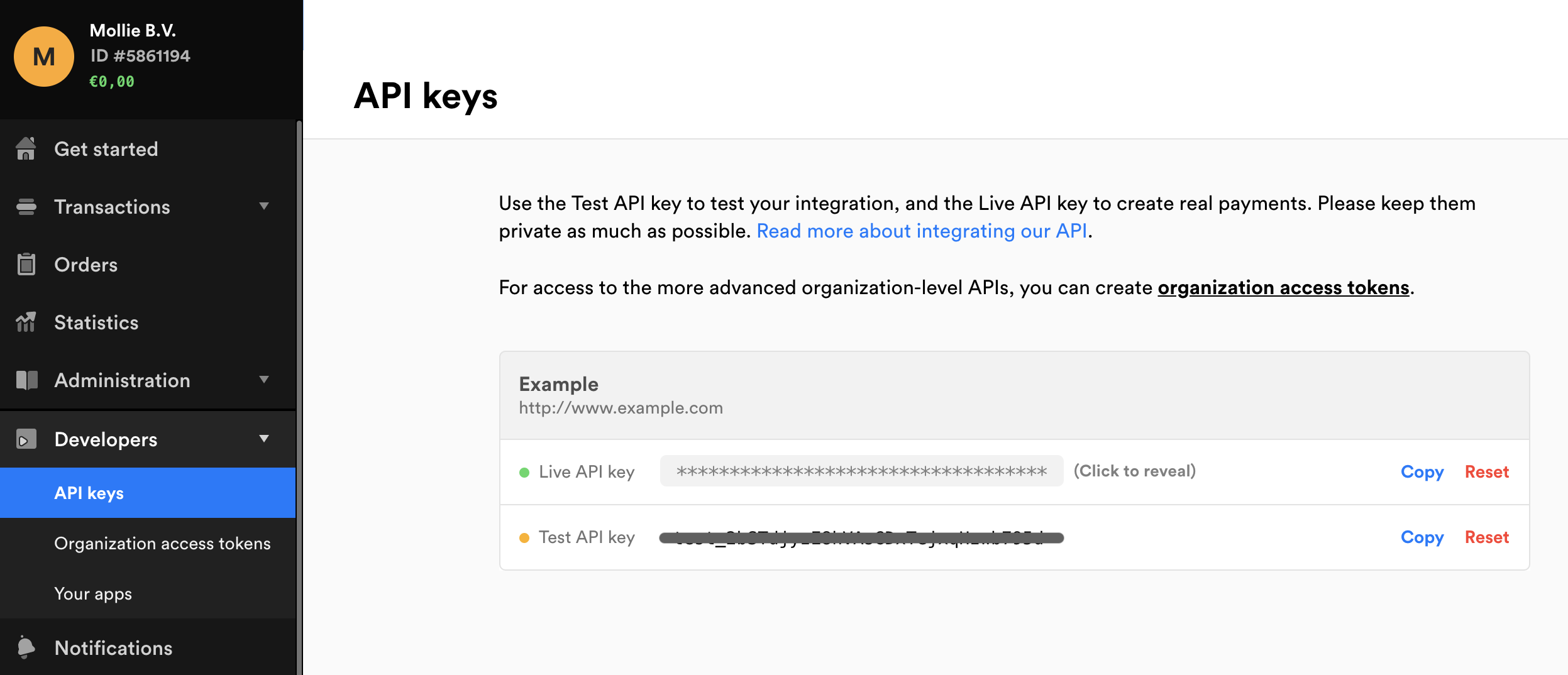Select API keys in the sidebar
The width and height of the screenshot is (1568, 675).
point(89,493)
